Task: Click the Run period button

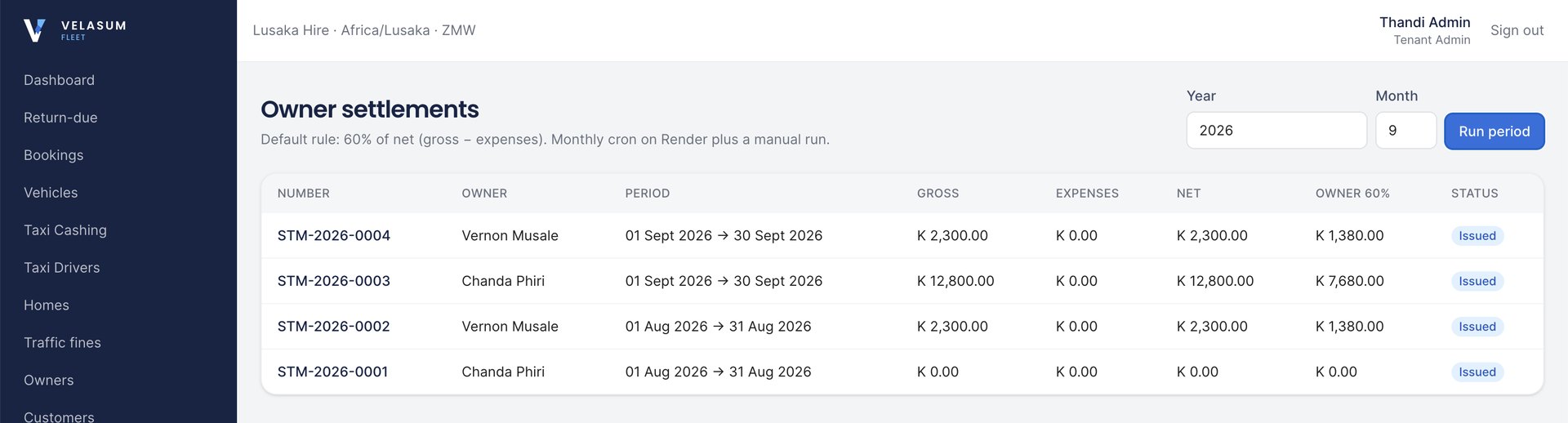Action: pos(1494,131)
